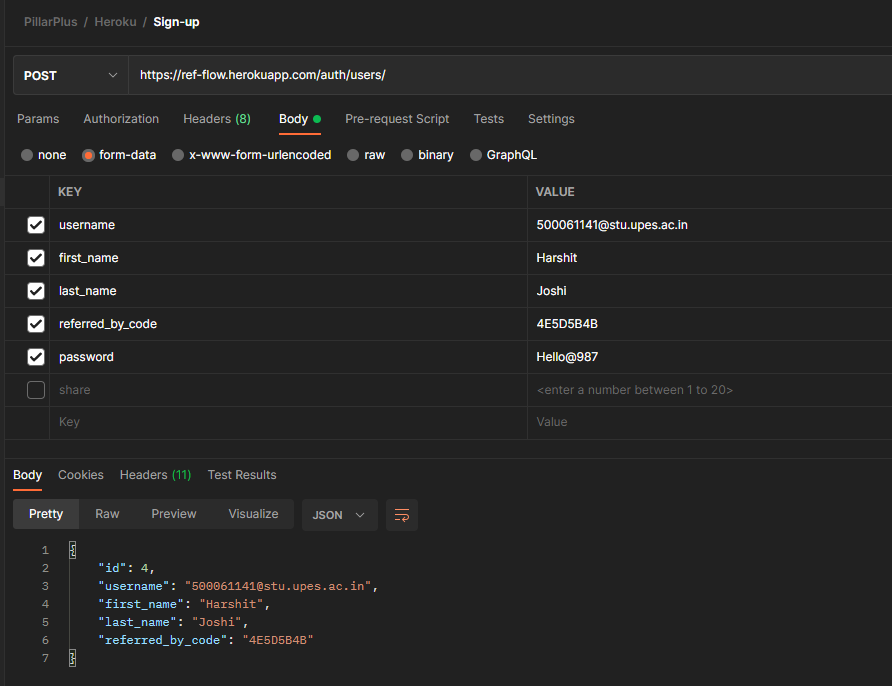
Task: Select the form-data radio button
Action: tap(88, 155)
